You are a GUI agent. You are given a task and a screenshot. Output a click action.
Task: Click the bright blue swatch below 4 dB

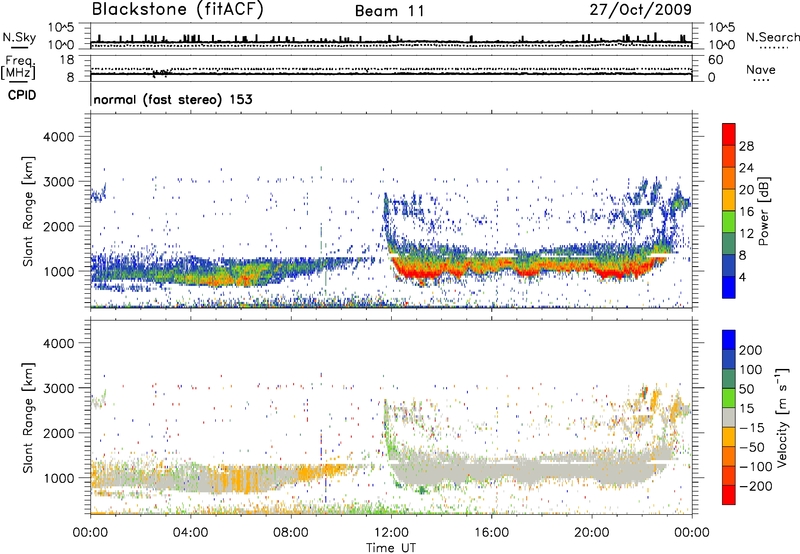(729, 287)
